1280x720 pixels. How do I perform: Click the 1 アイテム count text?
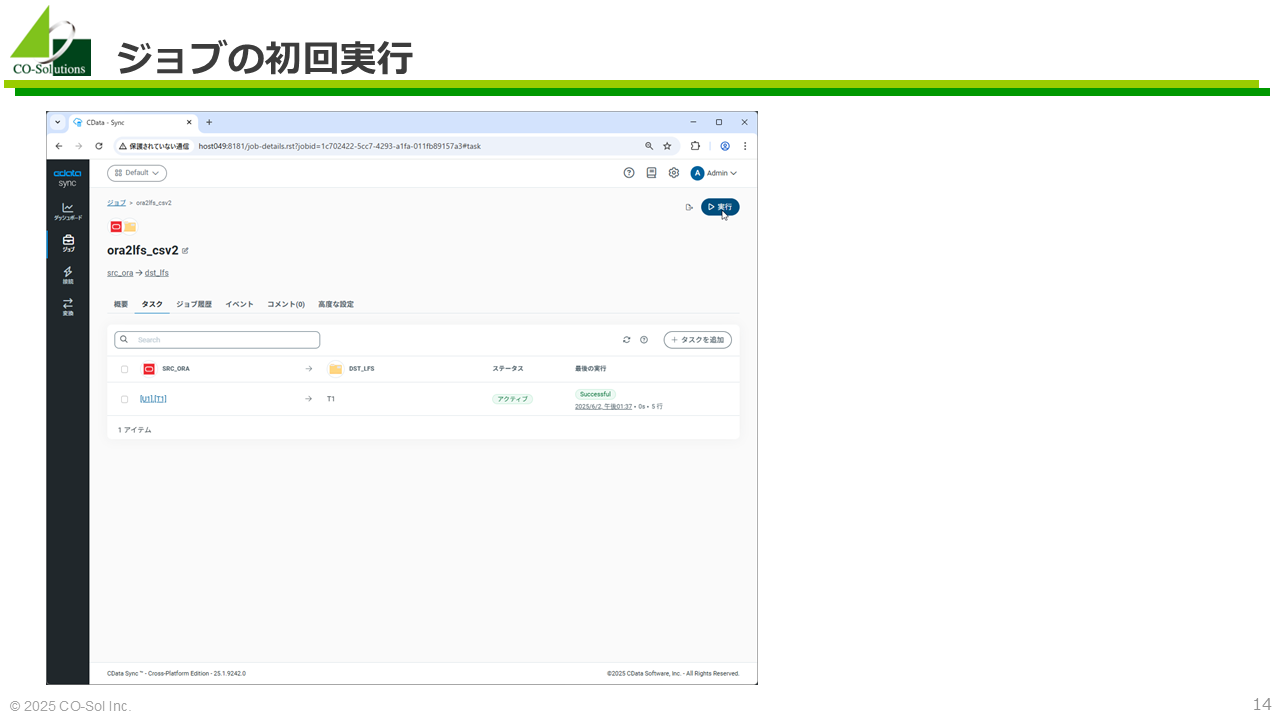[x=135, y=430]
